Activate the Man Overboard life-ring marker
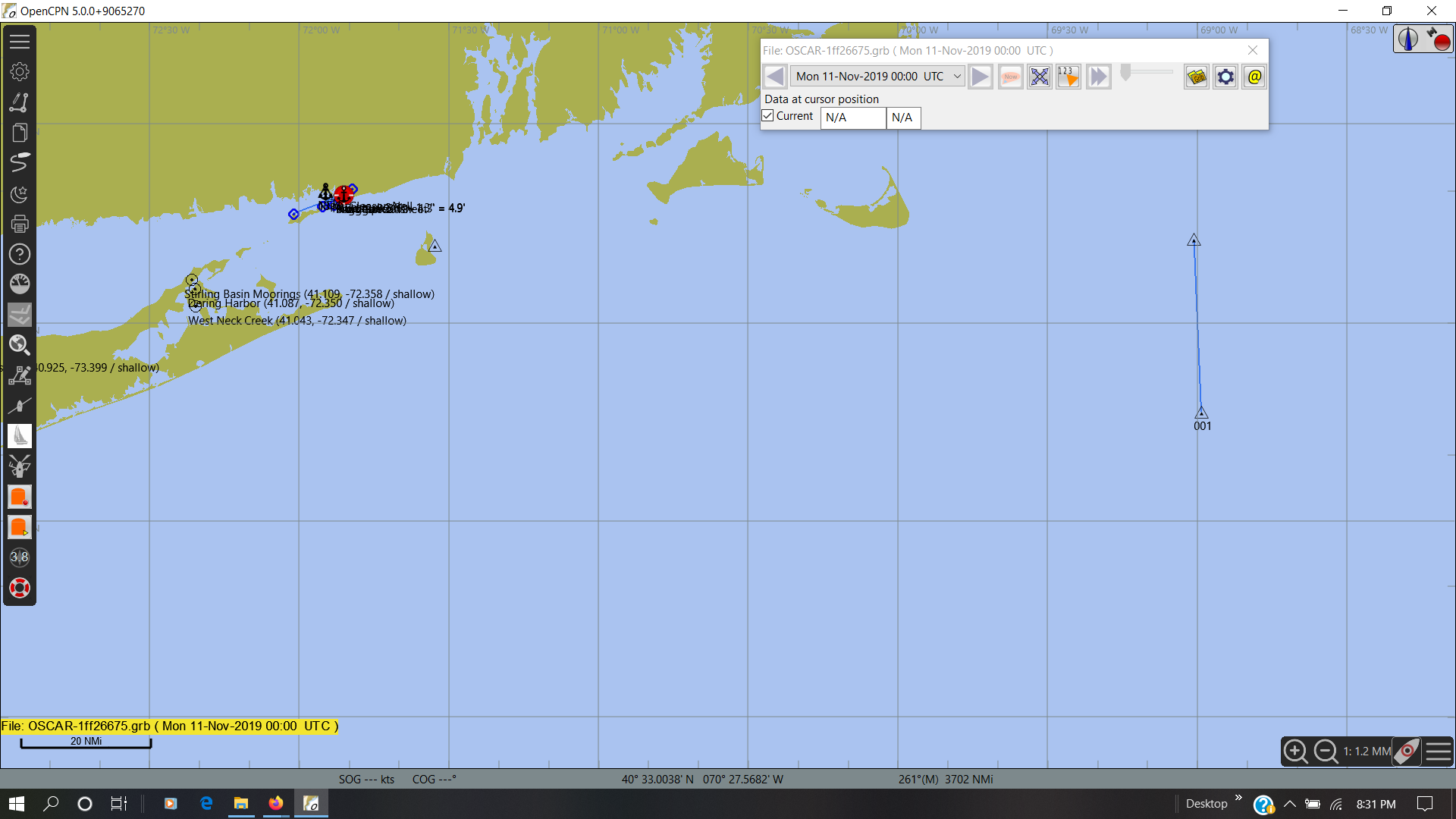Viewport: 1456px width, 819px height. [20, 588]
